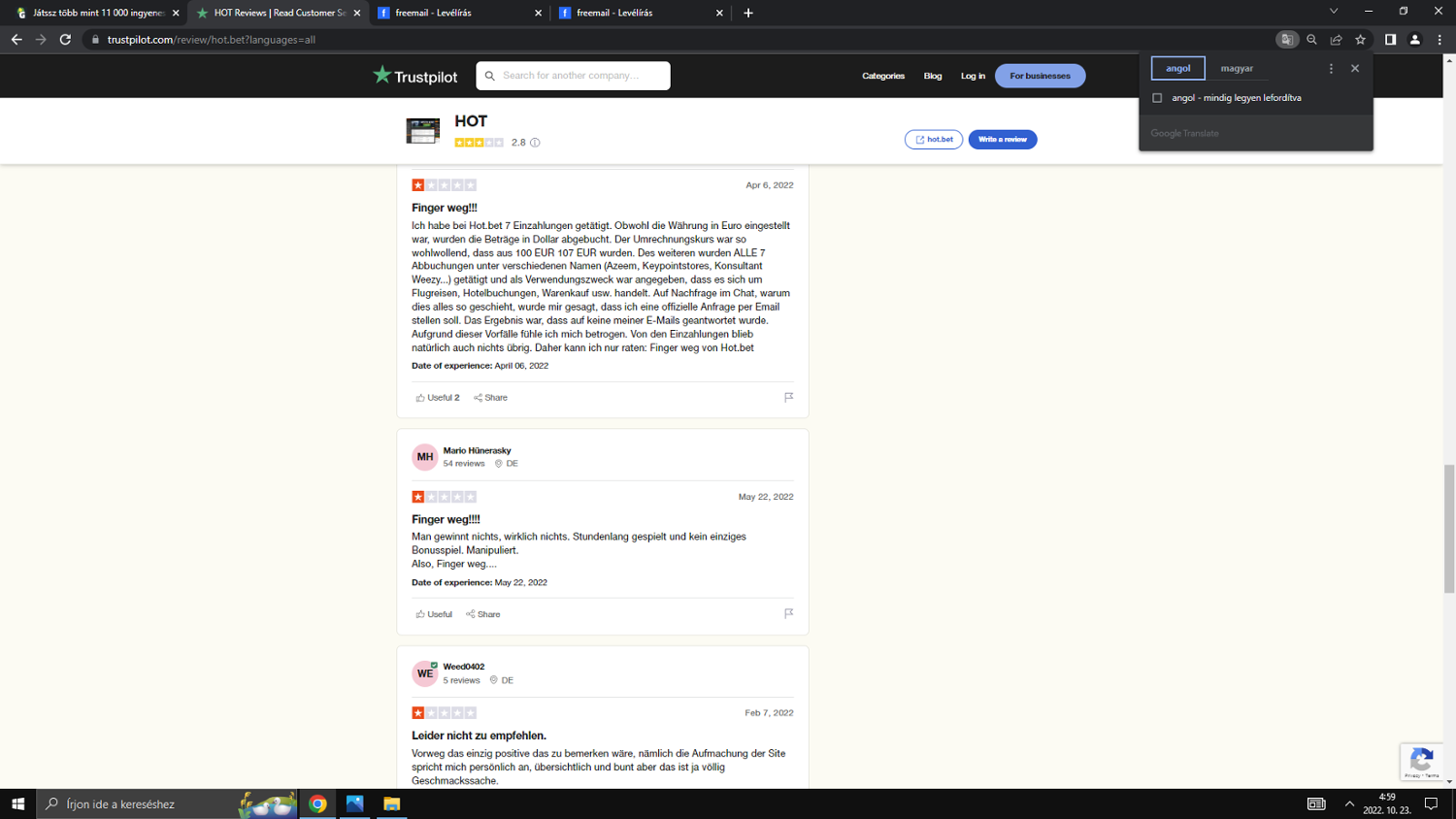The width and height of the screenshot is (1456, 819).
Task: Bookmark this page with the star icon
Action: point(1360,40)
